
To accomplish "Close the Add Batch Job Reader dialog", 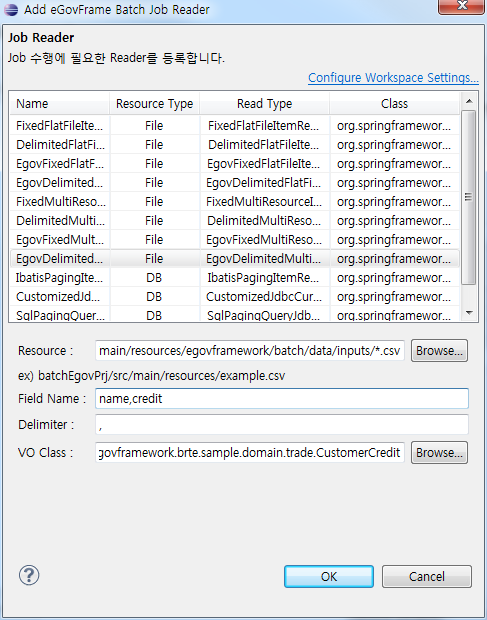I will coord(462,7).
